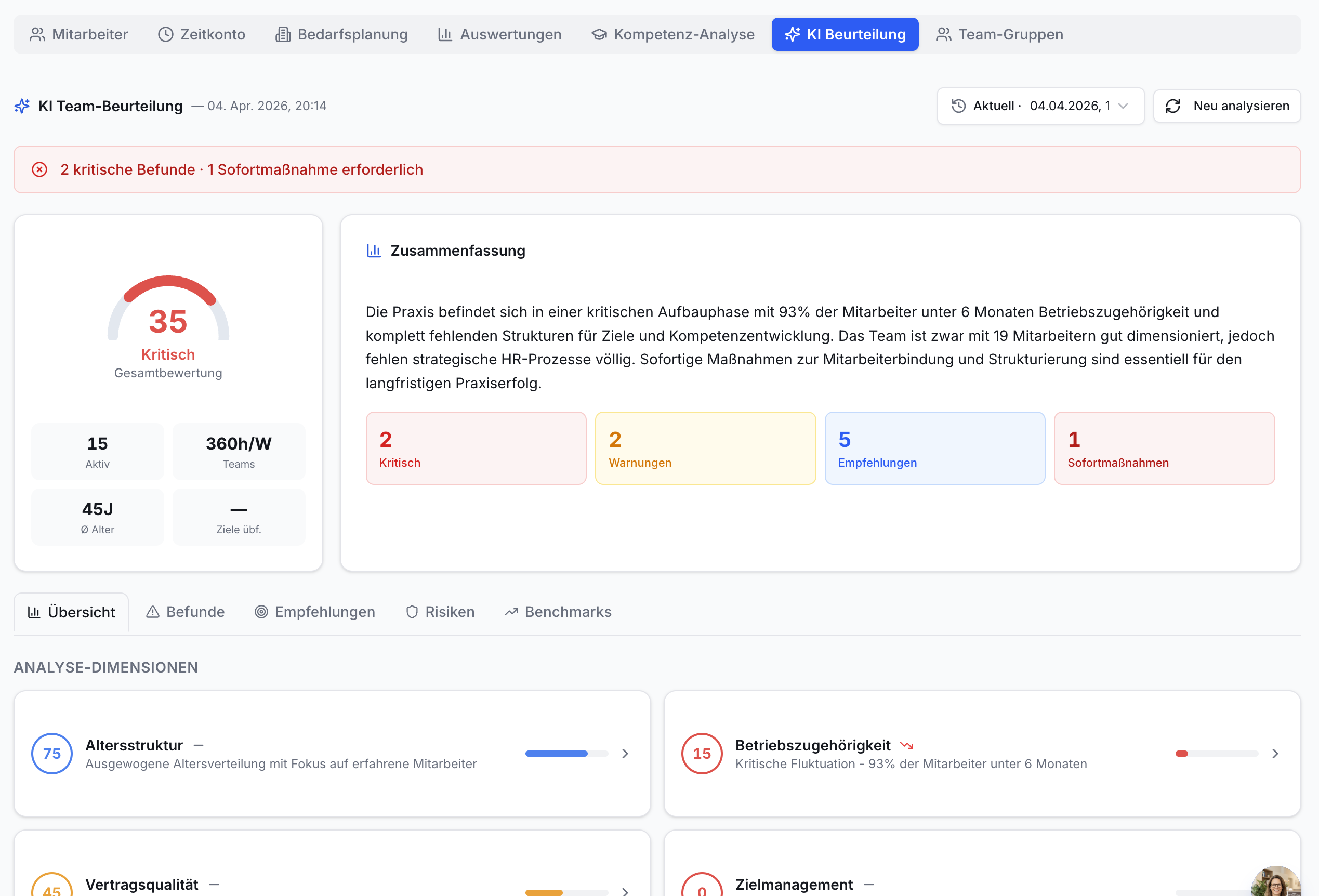The height and width of the screenshot is (896, 1319).
Task: Click the avatar photo at bottom right
Action: point(1276,882)
